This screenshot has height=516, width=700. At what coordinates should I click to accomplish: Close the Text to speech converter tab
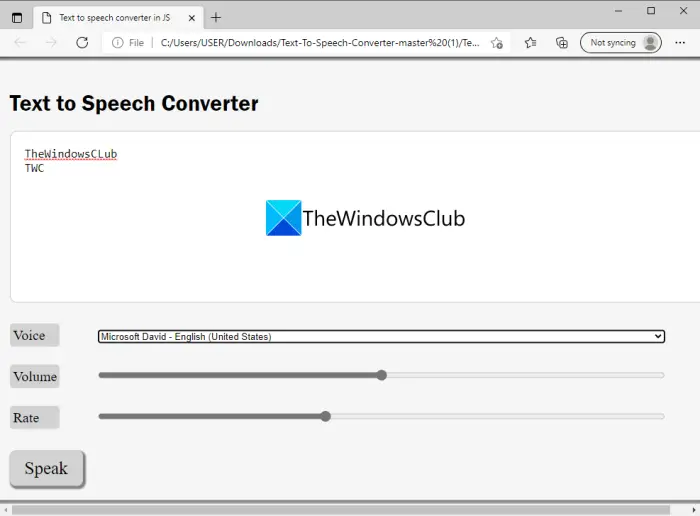click(x=192, y=18)
